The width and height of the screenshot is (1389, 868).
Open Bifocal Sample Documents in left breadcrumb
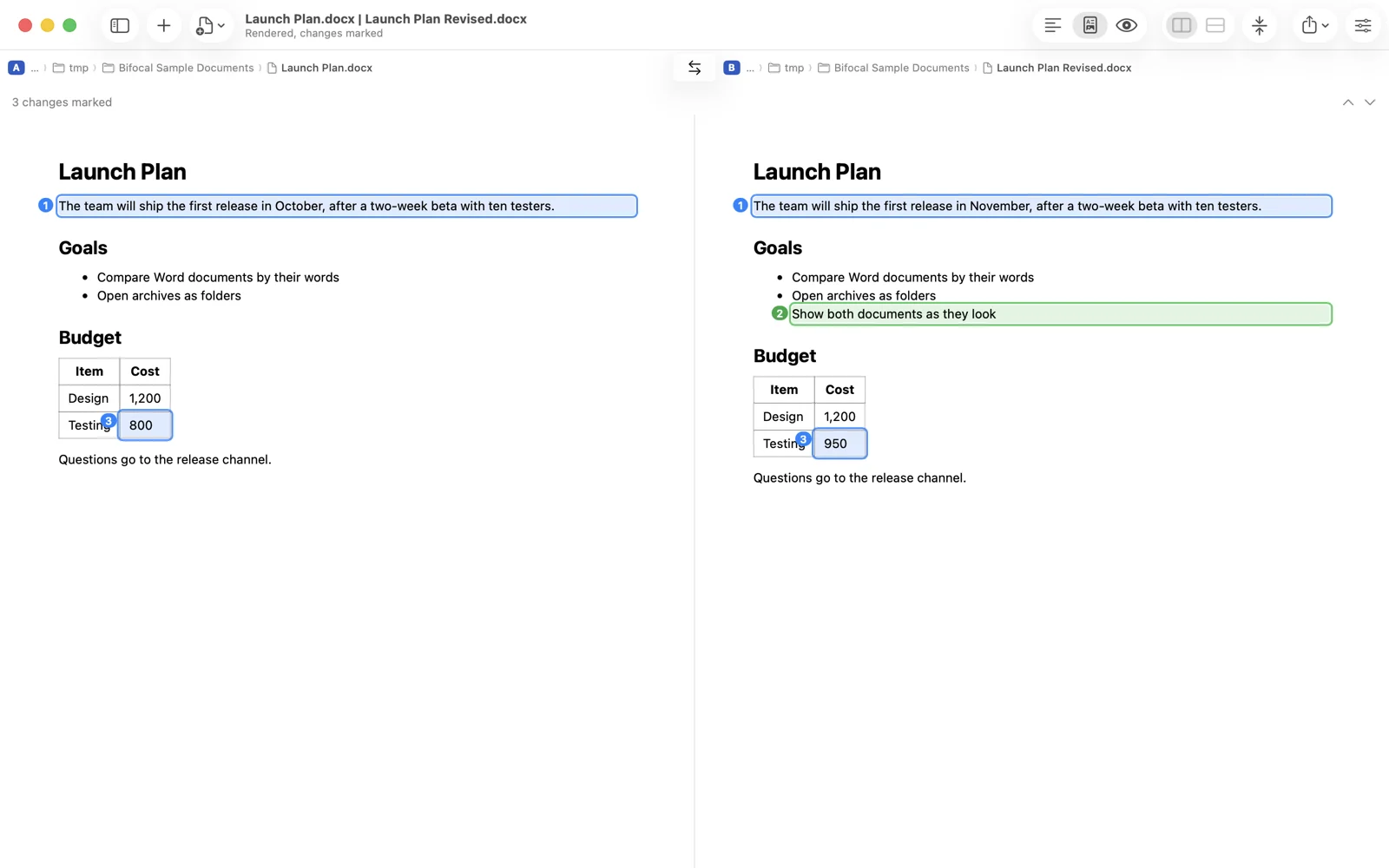(x=178, y=68)
